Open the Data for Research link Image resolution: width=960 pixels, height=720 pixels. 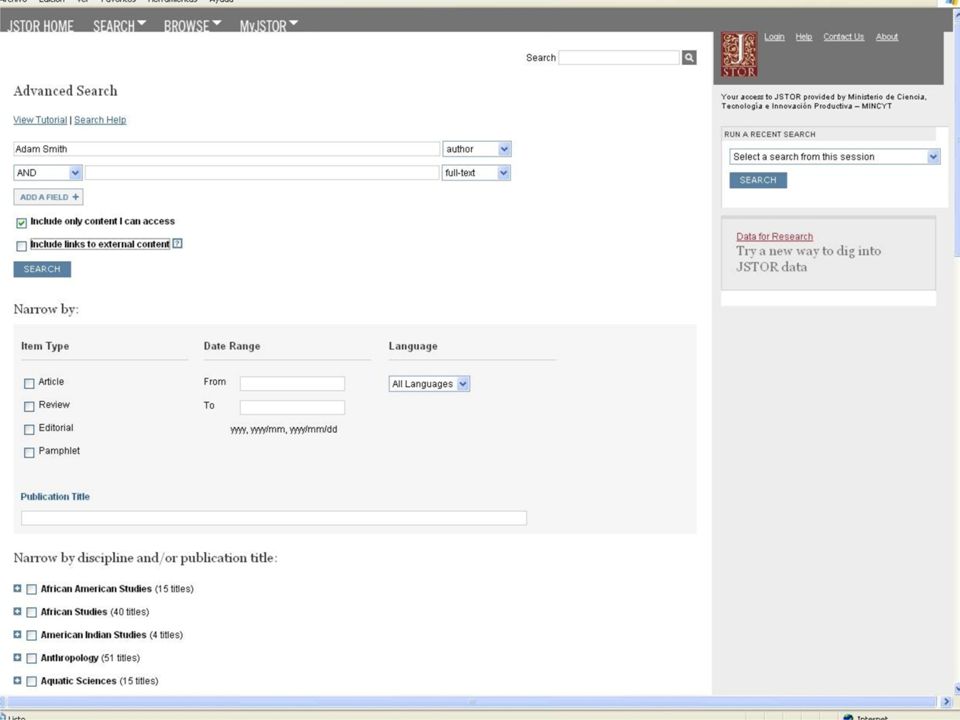[x=774, y=236]
